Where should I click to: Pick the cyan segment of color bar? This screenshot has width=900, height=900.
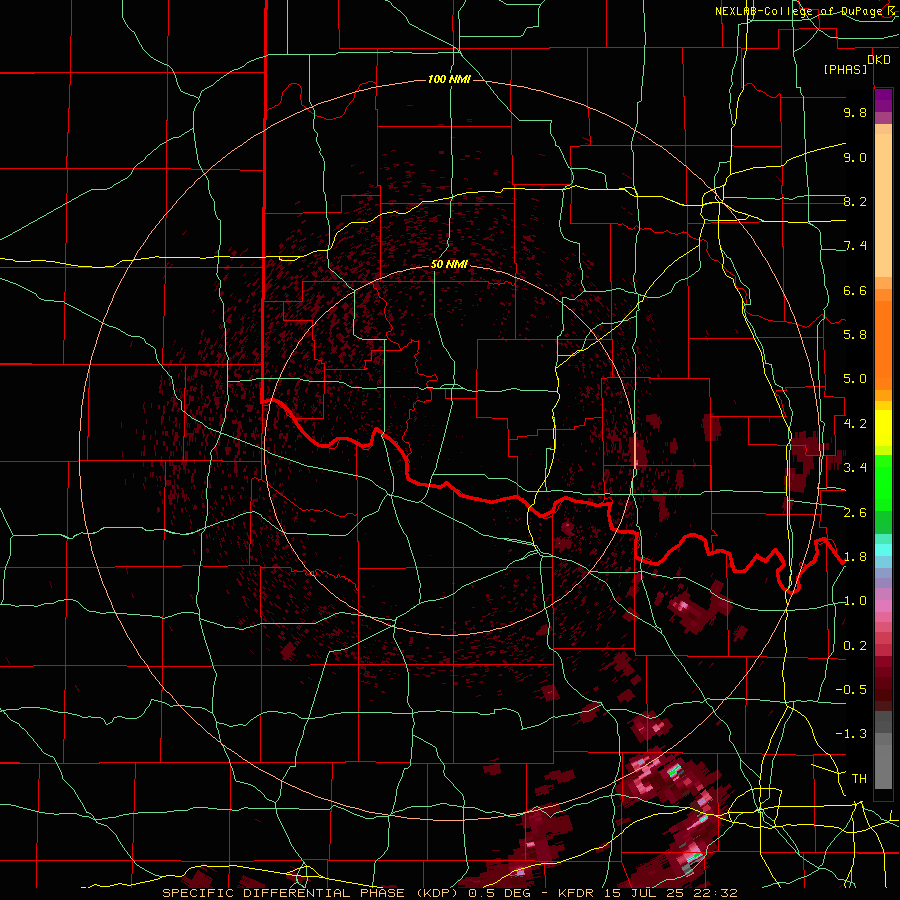883,550
